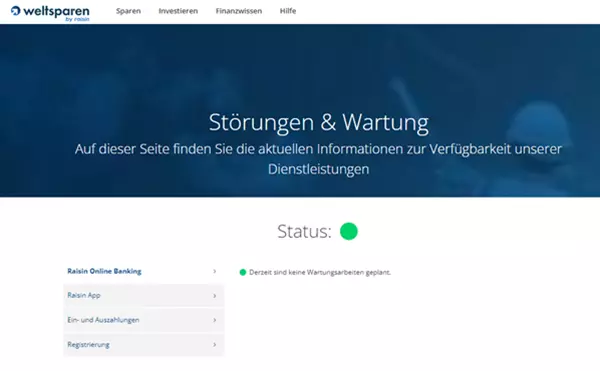600x371 pixels.
Task: Open the Finanzwissen menu
Action: (x=239, y=11)
